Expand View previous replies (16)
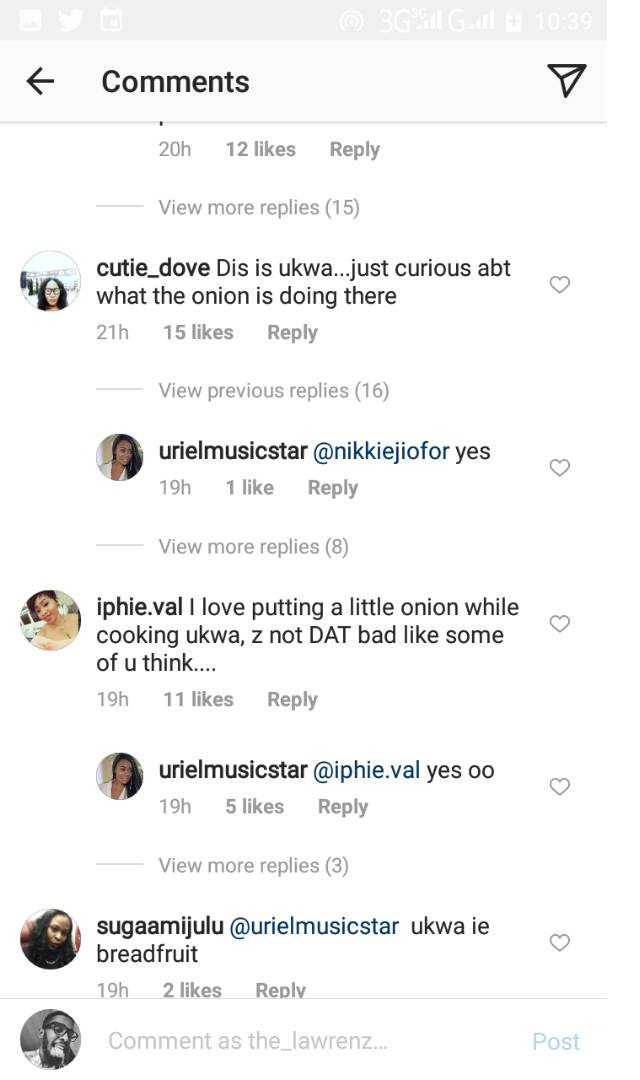The image size is (640, 1080). [x=273, y=391]
